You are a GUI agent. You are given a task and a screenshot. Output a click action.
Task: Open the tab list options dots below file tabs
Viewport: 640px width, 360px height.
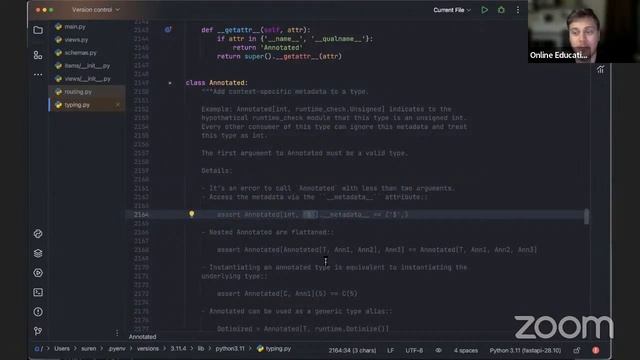(x=117, y=333)
